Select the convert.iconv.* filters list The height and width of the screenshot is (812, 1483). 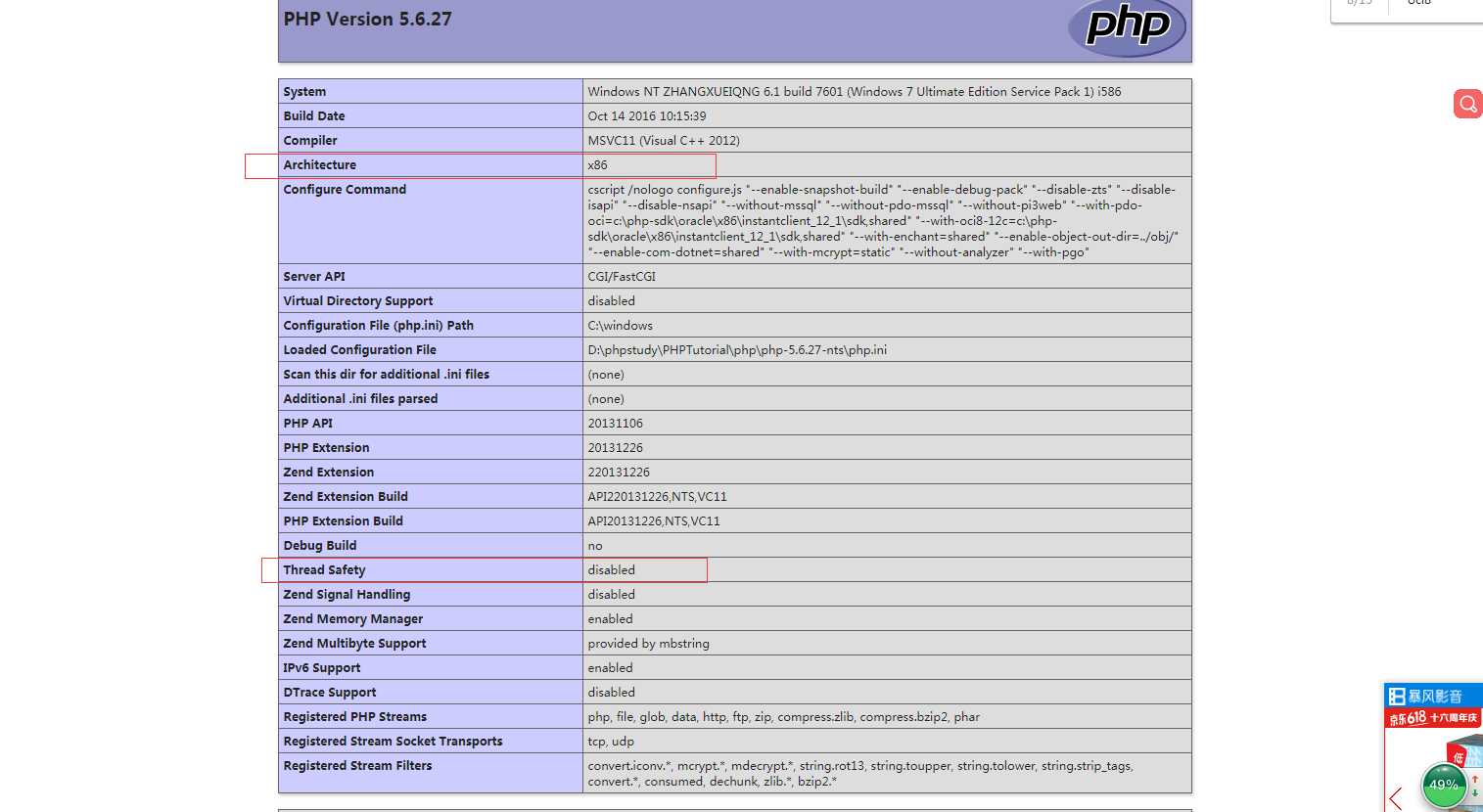coord(860,774)
